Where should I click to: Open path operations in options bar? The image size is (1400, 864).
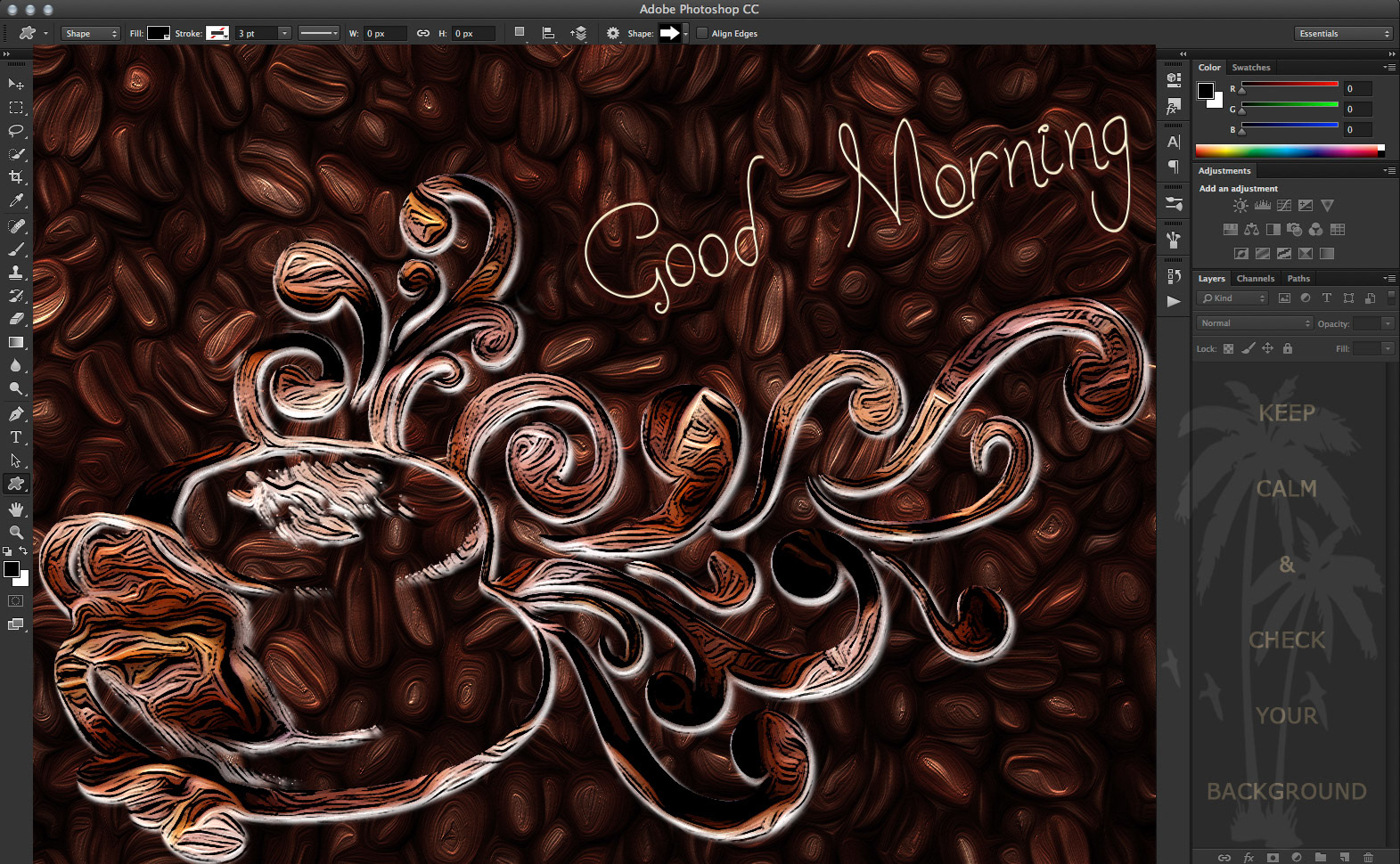(x=520, y=33)
